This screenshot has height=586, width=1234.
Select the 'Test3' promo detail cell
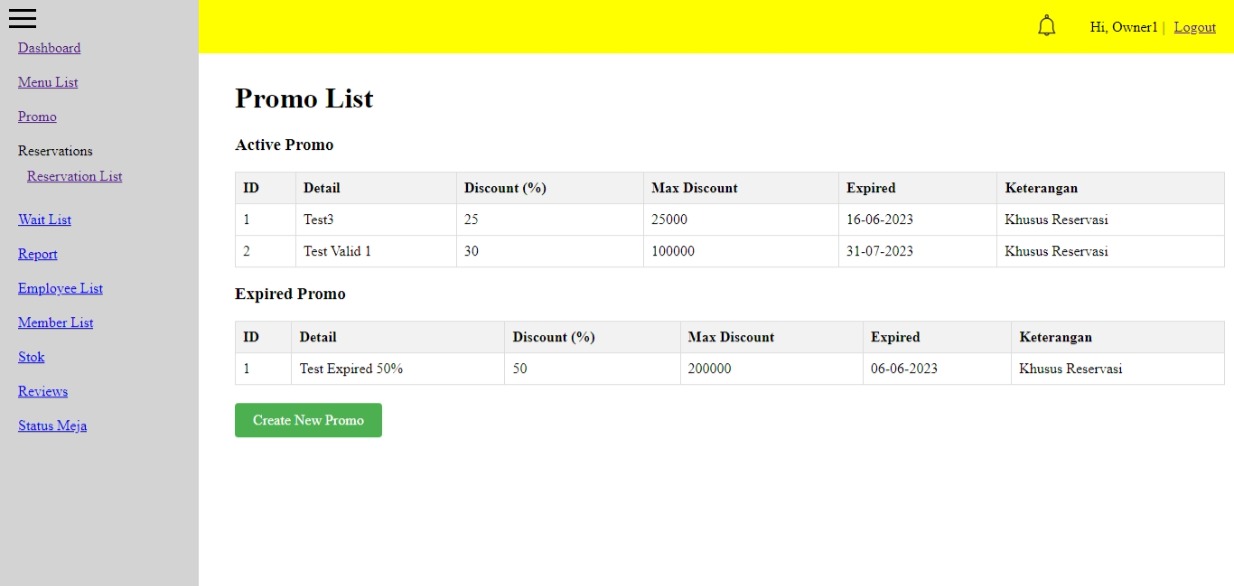click(376, 220)
